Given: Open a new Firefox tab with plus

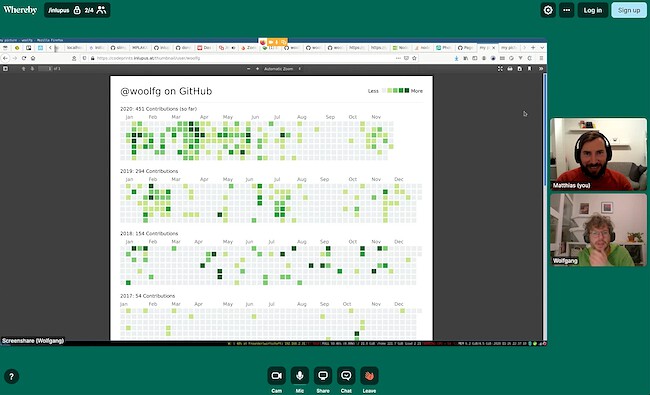Looking at the screenshot, I should (x=533, y=48).
